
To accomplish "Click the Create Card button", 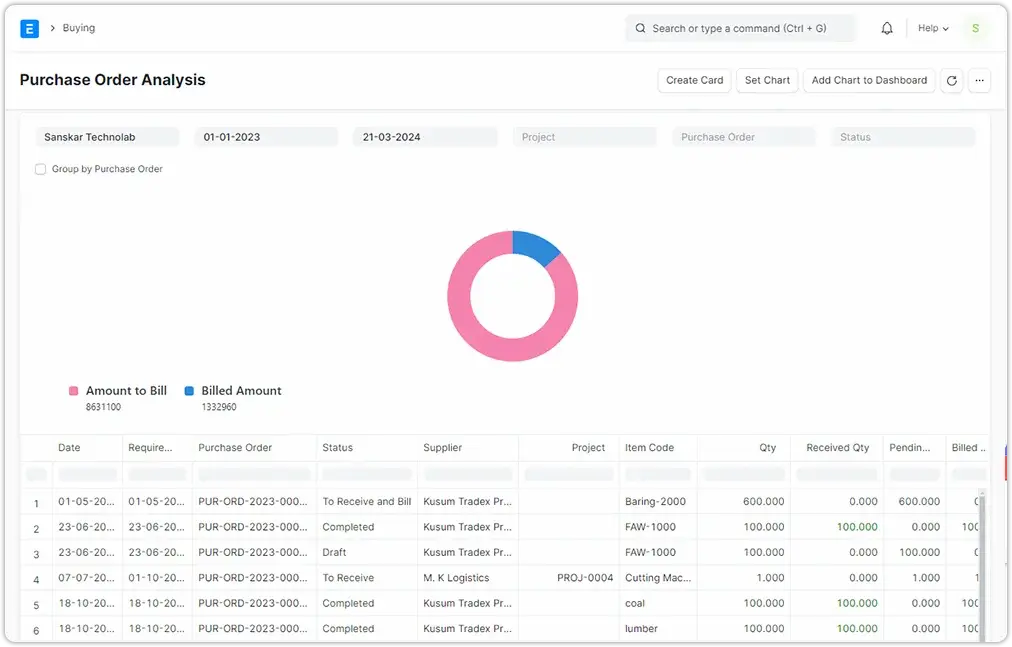I will pos(694,80).
